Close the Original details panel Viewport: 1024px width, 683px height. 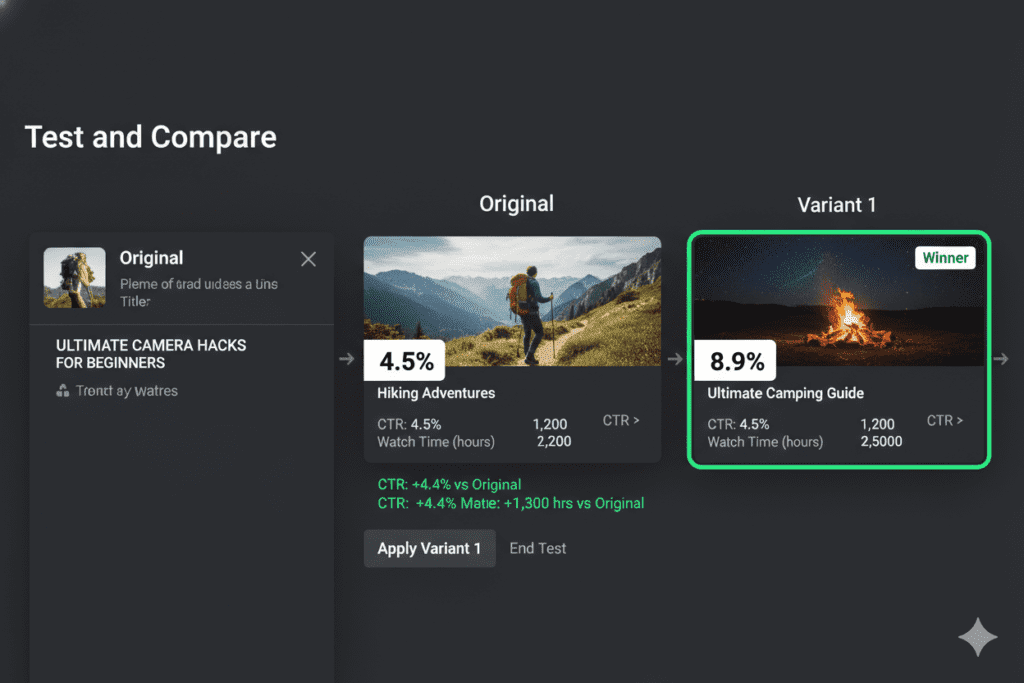pyautogui.click(x=308, y=259)
